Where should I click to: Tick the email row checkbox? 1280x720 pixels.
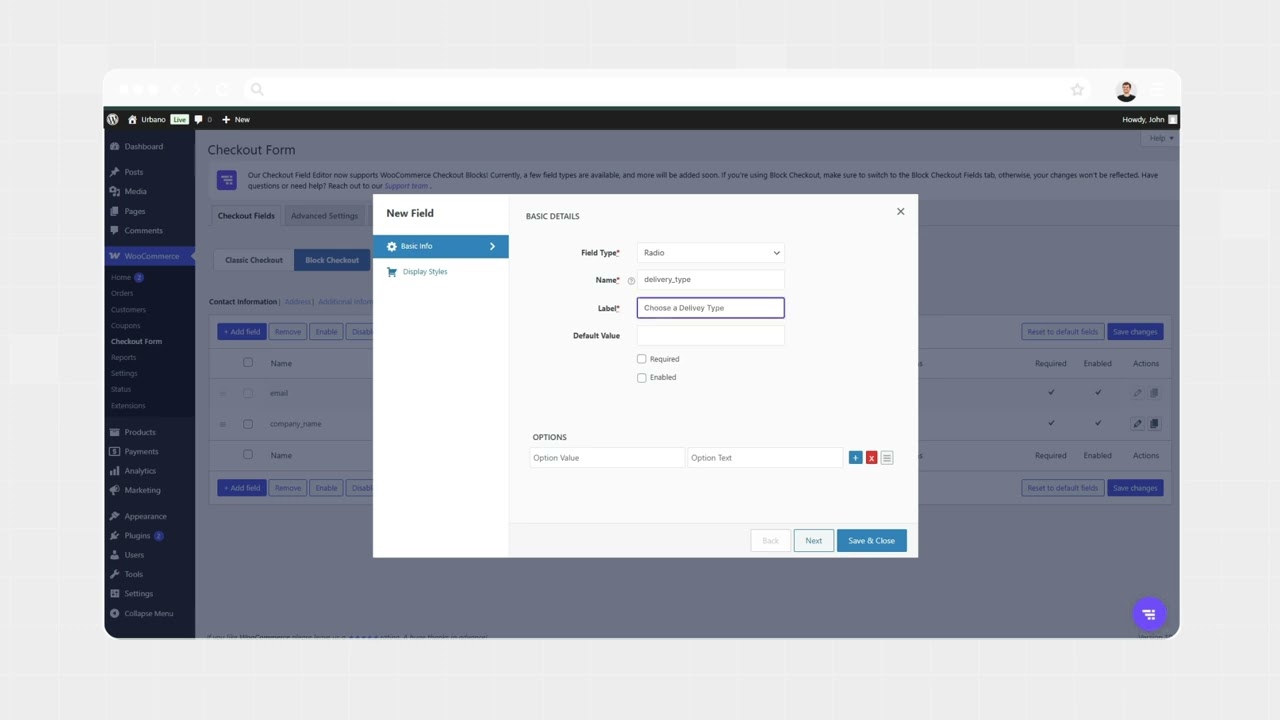(x=248, y=393)
